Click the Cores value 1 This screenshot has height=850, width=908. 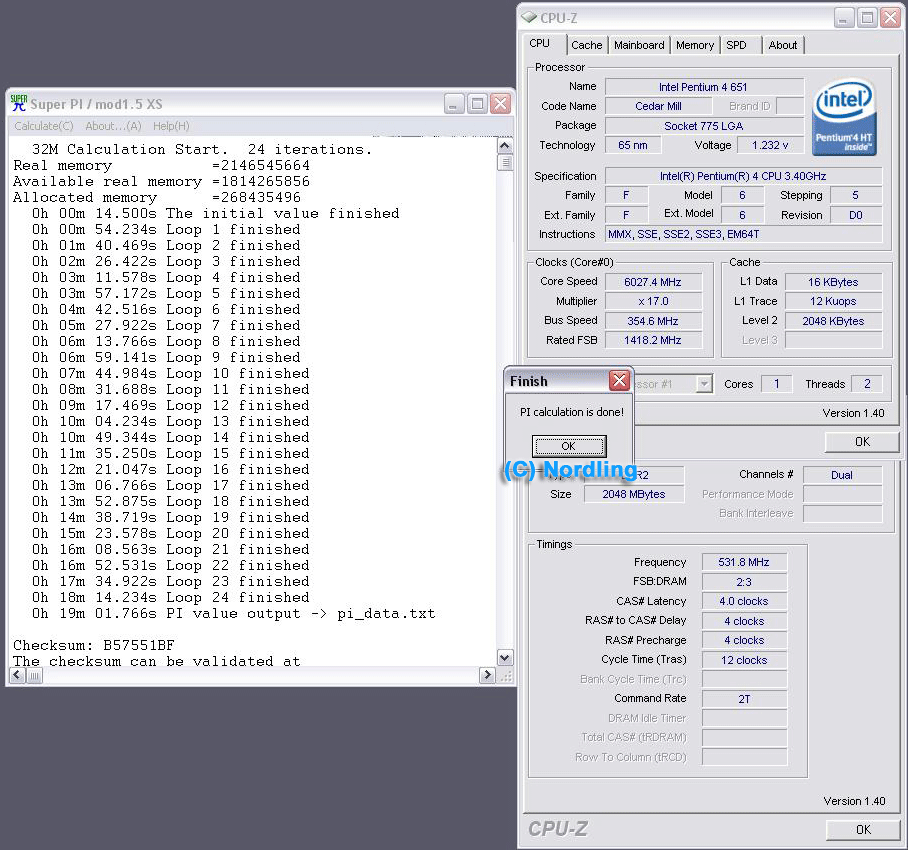point(776,383)
